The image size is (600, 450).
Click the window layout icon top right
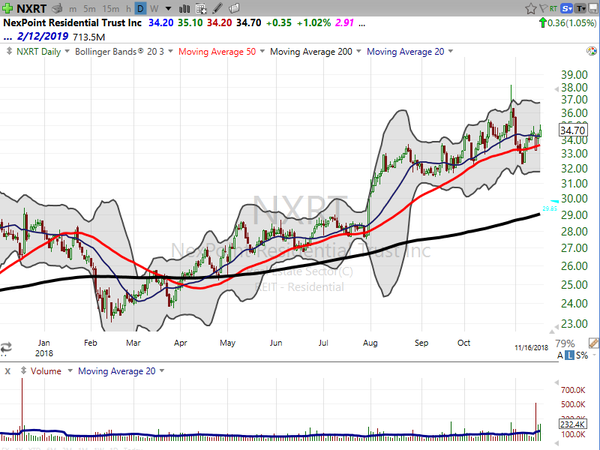(593, 8)
